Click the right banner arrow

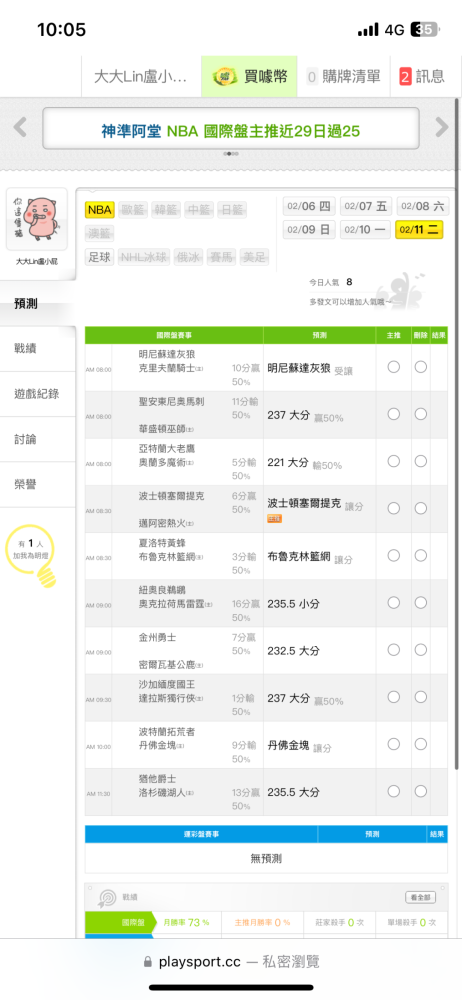[442, 127]
